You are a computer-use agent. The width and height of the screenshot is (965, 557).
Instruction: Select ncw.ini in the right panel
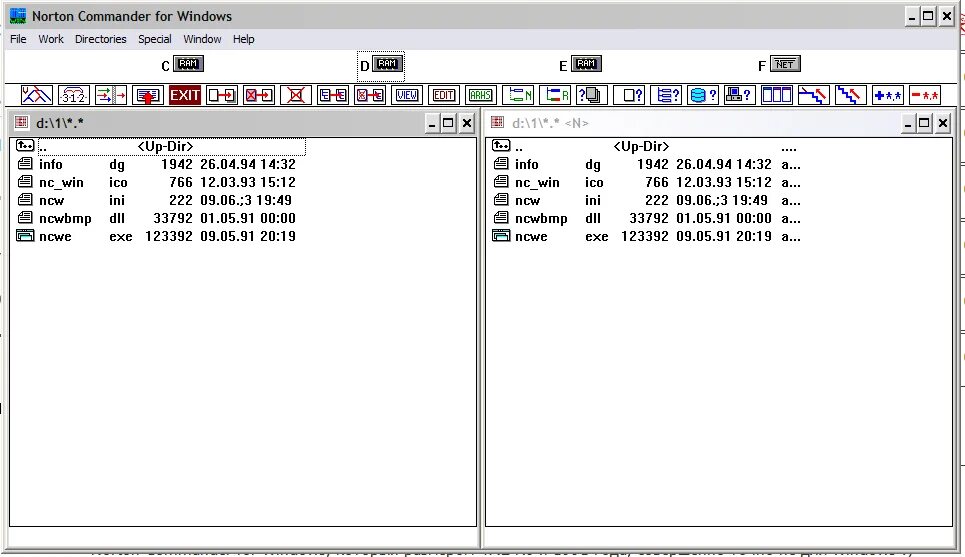[x=646, y=200]
